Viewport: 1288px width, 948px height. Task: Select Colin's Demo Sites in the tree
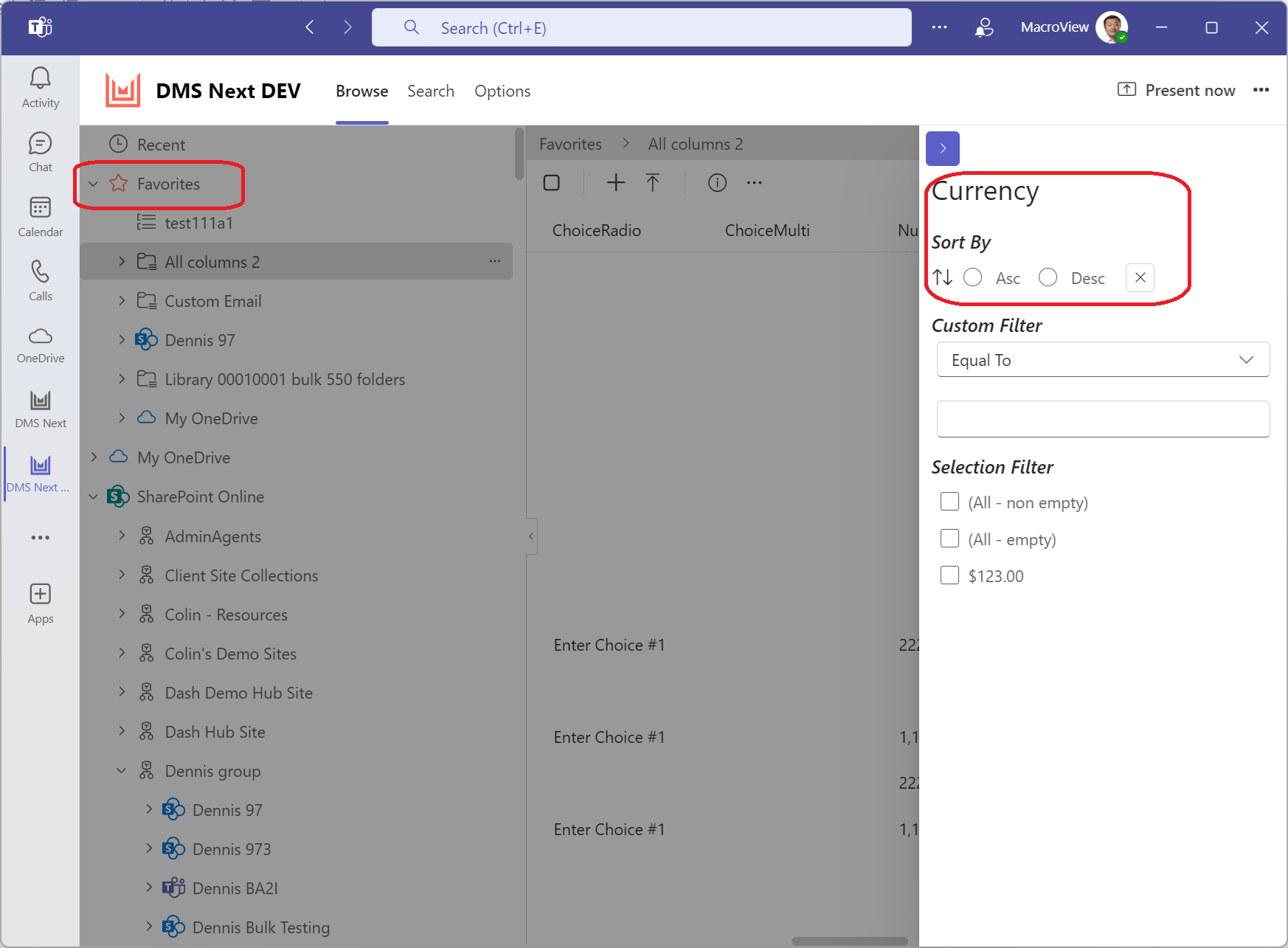click(x=230, y=654)
